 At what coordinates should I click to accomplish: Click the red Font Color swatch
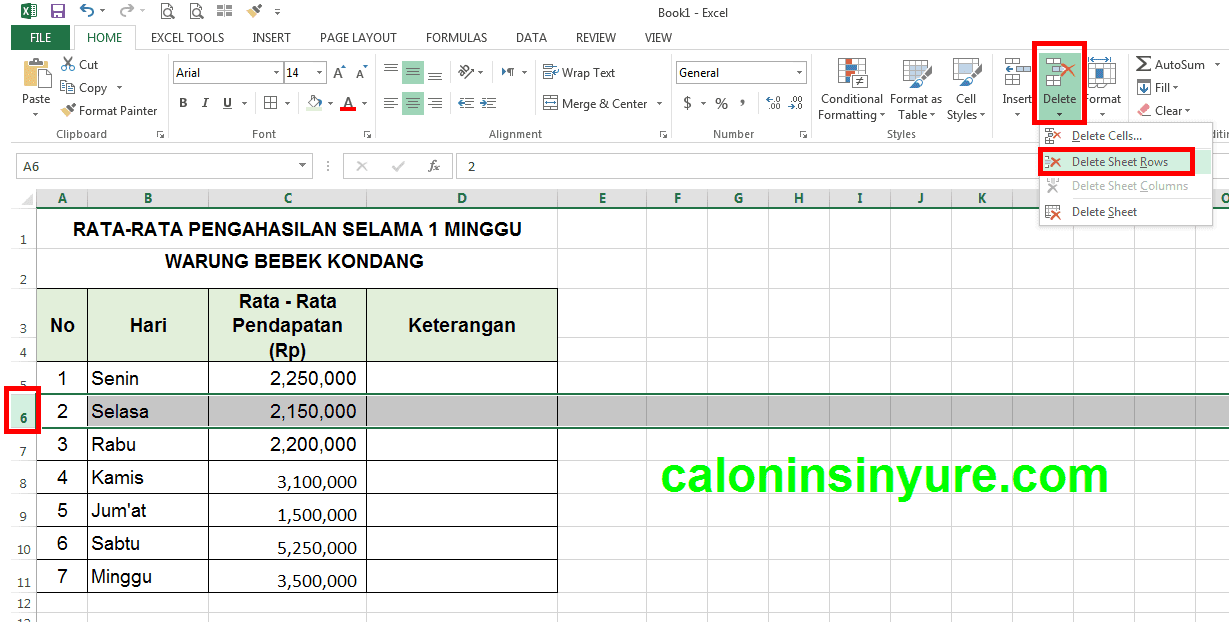pyautogui.click(x=347, y=102)
